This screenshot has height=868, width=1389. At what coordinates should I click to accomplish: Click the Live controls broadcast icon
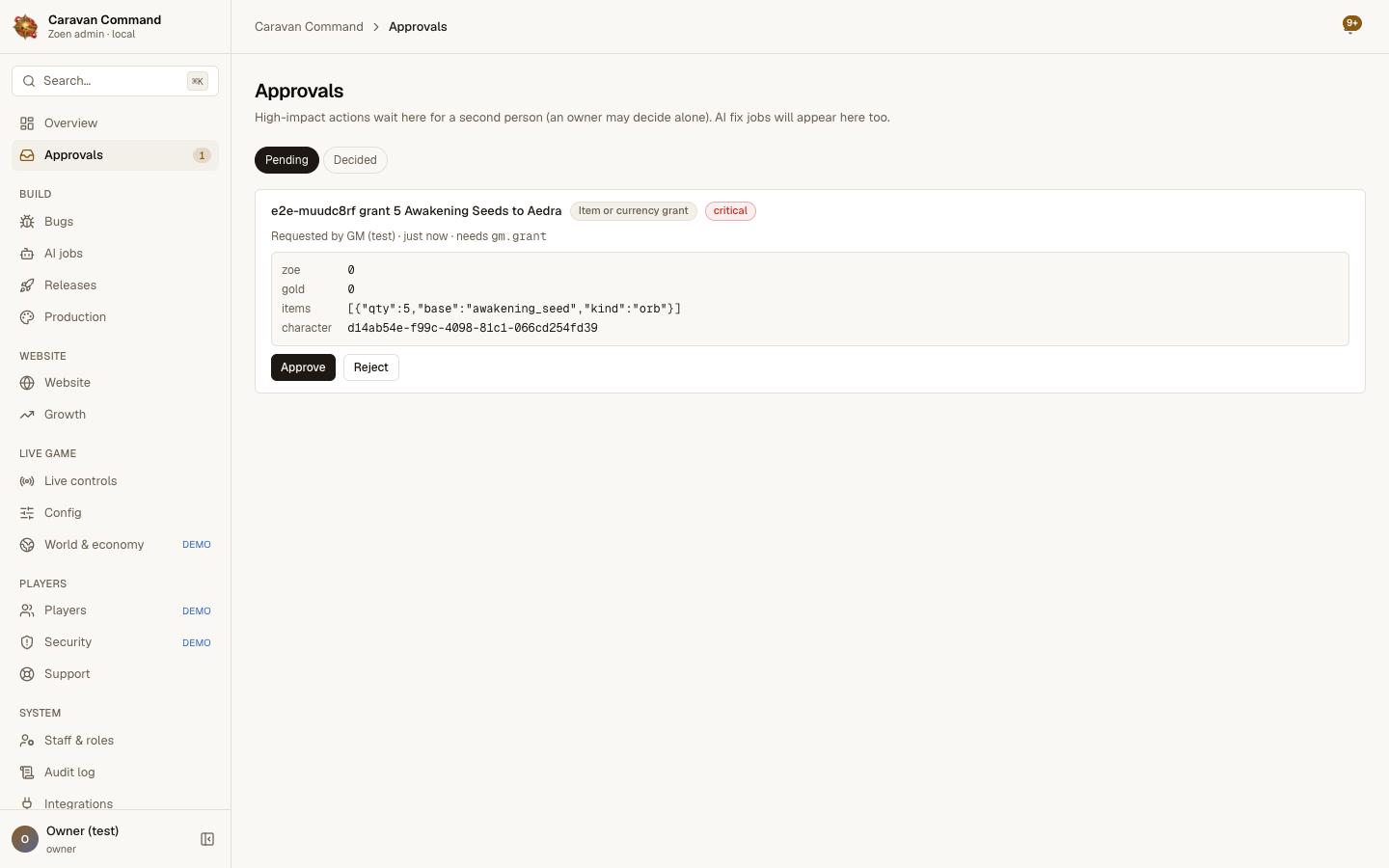point(27,481)
